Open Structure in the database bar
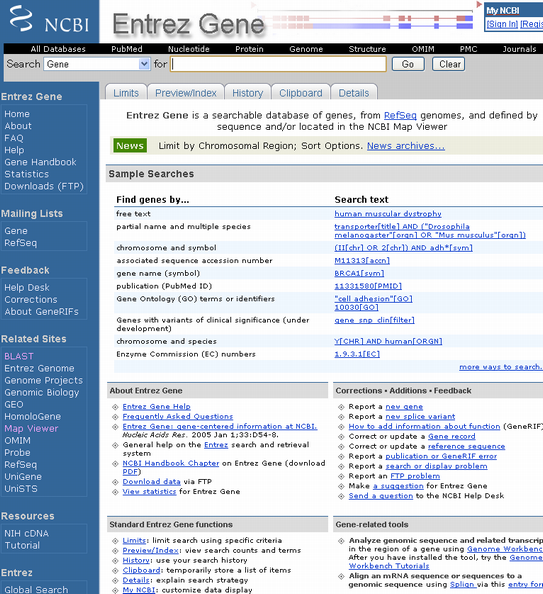543x594 pixels. click(367, 49)
